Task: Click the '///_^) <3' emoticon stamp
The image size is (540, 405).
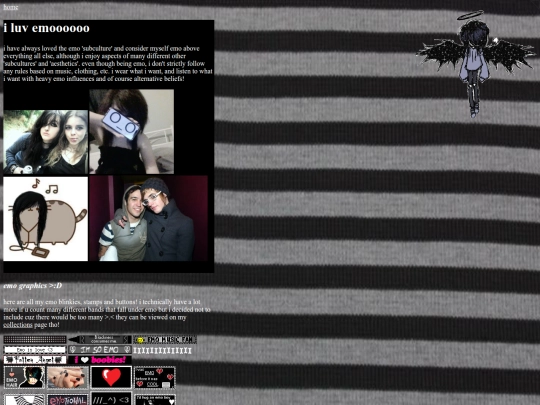Action: [111, 399]
